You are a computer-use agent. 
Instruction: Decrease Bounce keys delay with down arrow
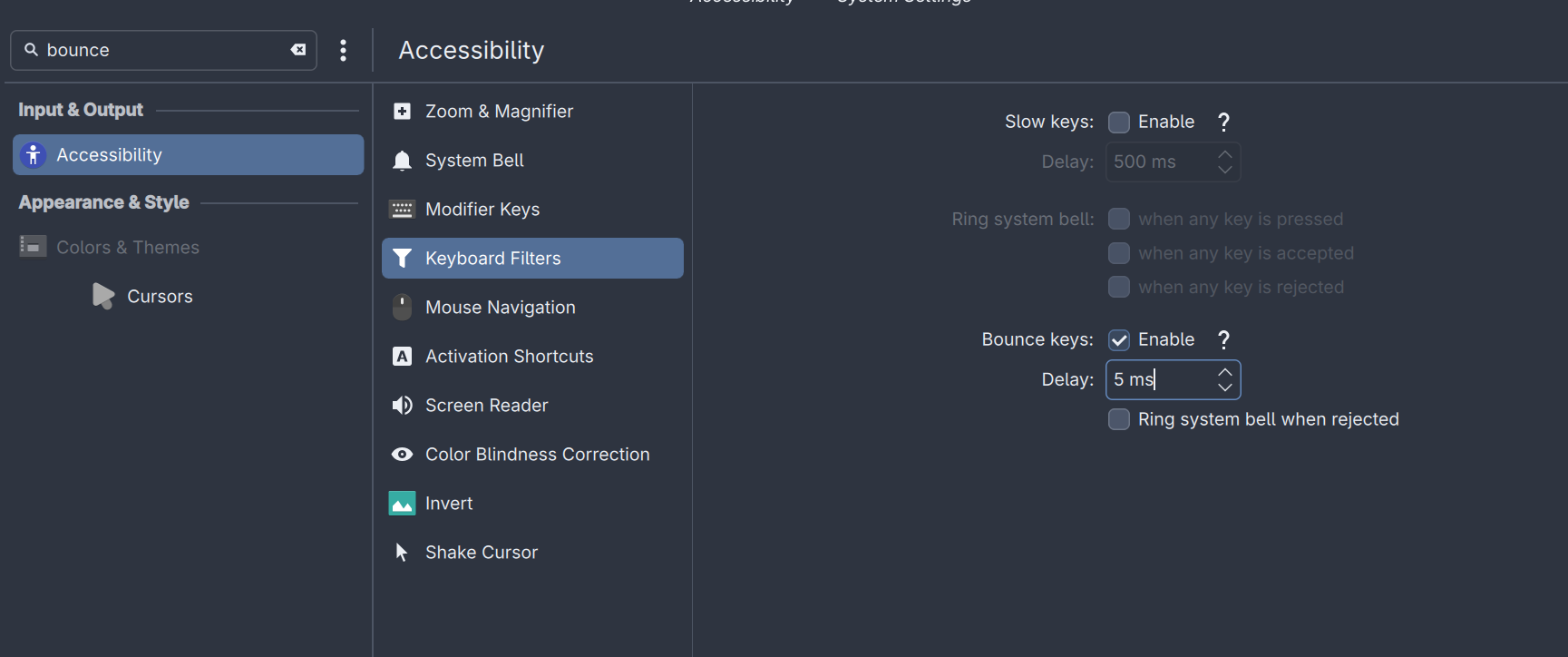(1225, 387)
